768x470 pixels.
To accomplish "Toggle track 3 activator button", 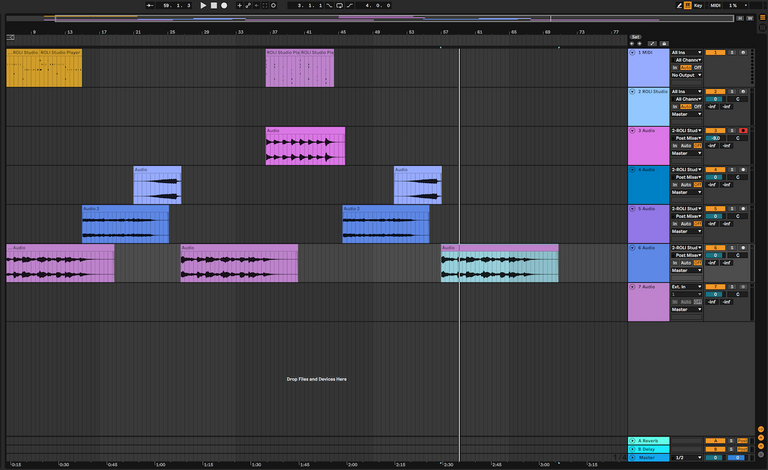I will click(715, 131).
